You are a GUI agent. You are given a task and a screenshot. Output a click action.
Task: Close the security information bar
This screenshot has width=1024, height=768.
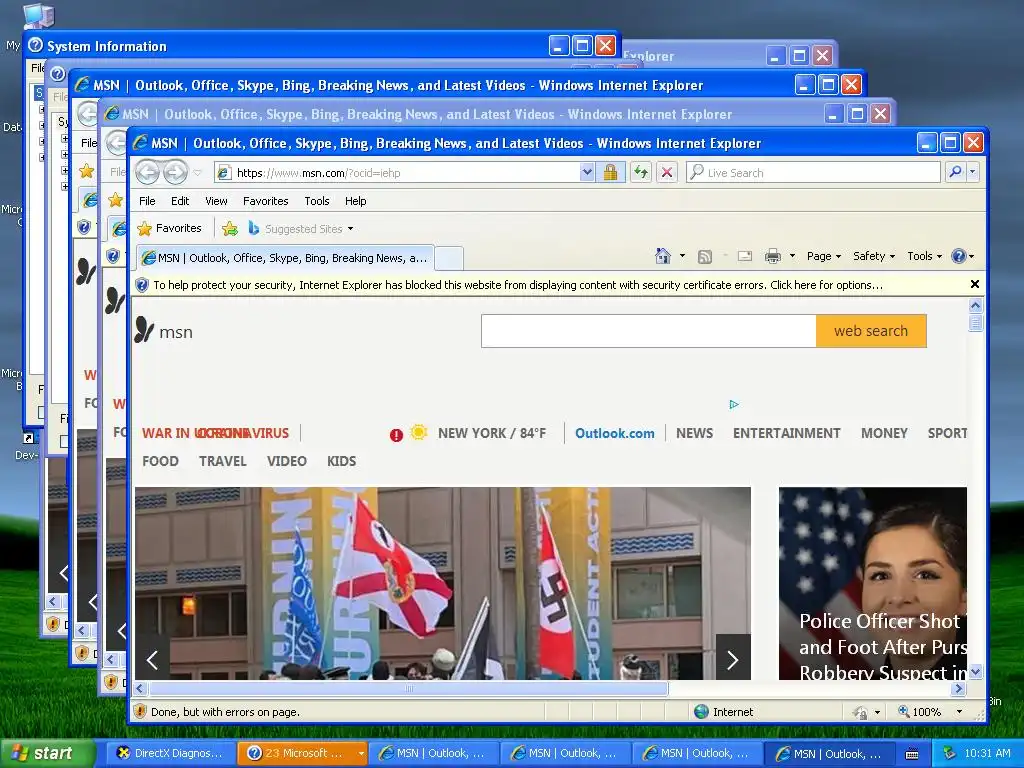click(974, 284)
